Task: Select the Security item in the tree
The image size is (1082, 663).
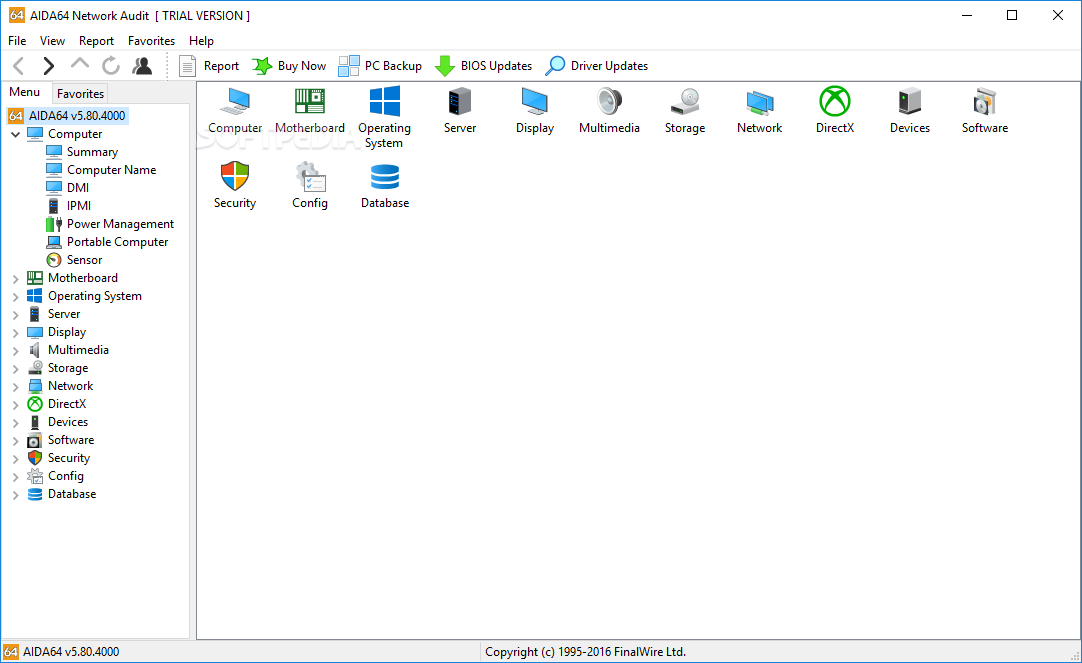Action: pyautogui.click(x=59, y=458)
